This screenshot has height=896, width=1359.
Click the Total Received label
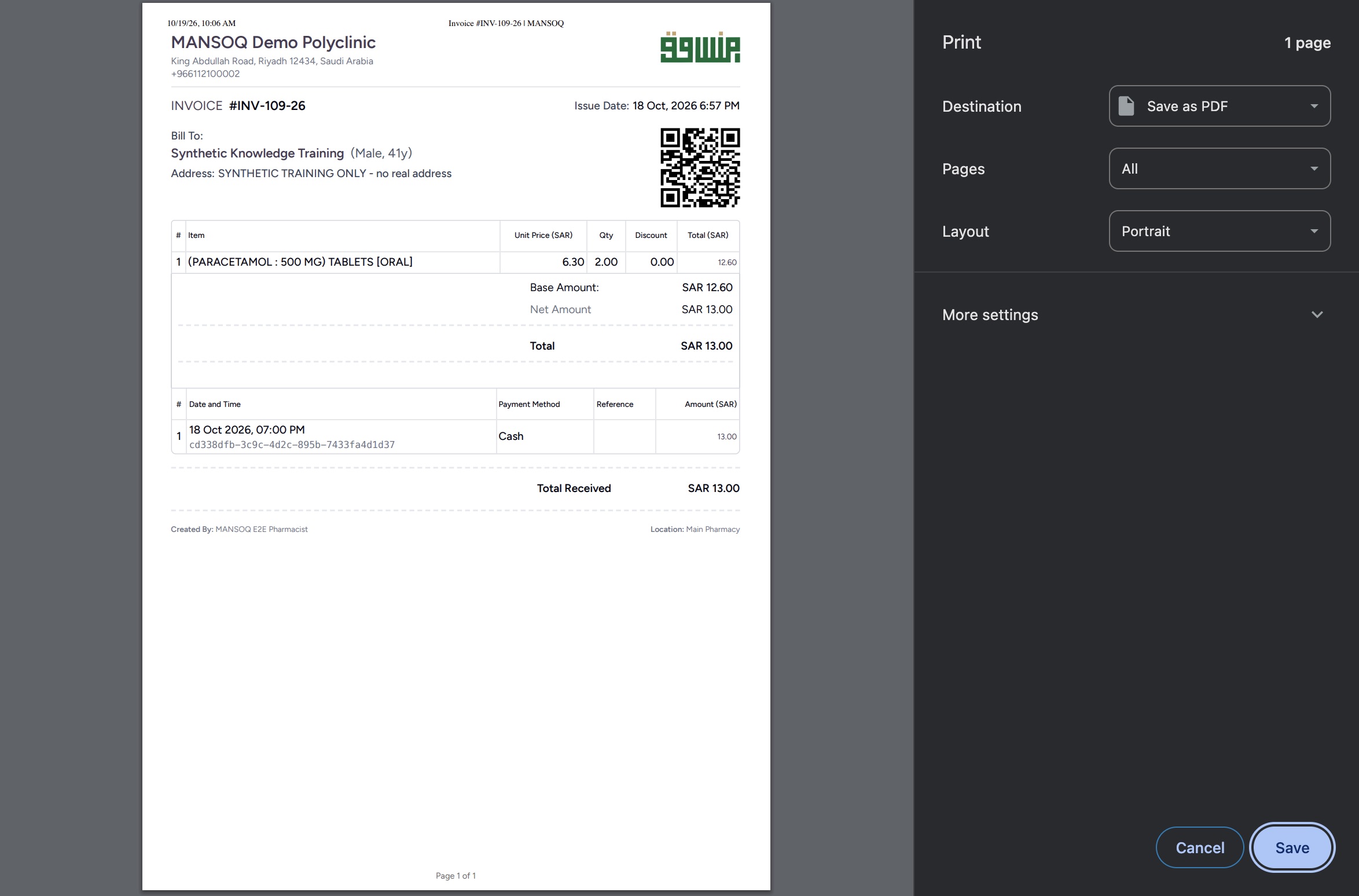coord(574,489)
